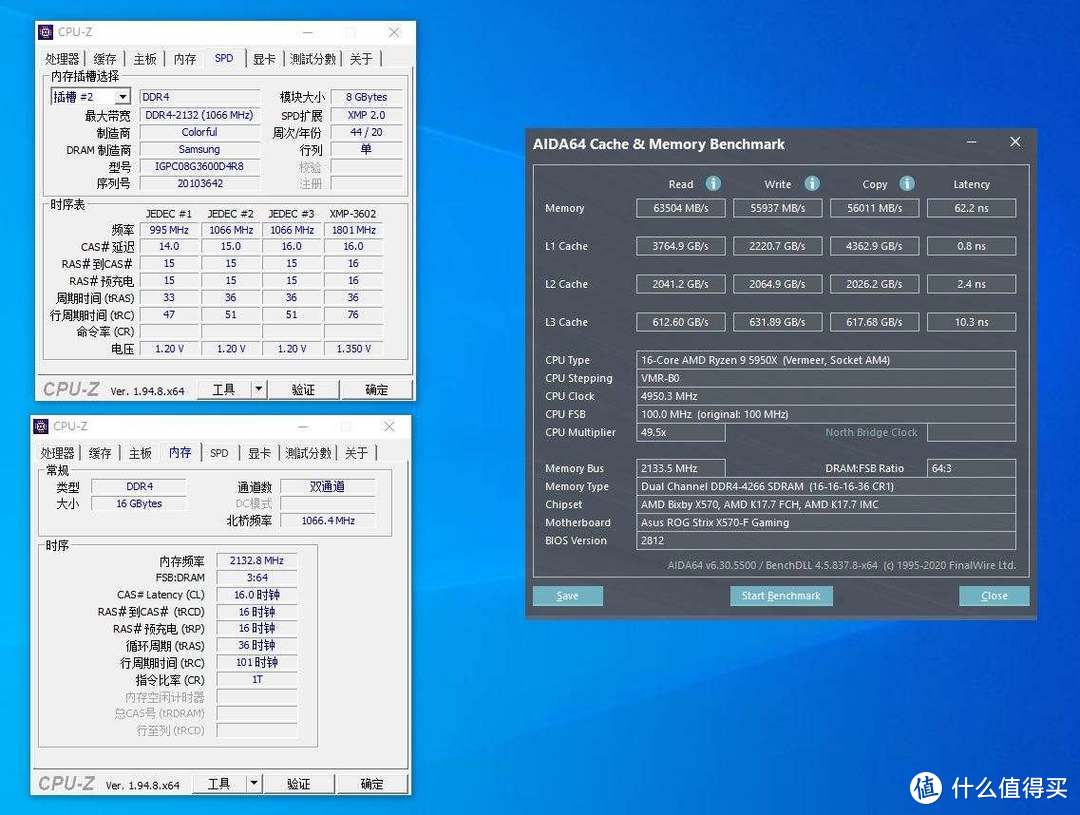1080x815 pixels.
Task: Open the 插槽 #2 memory slot dropdown
Action: [x=122, y=97]
